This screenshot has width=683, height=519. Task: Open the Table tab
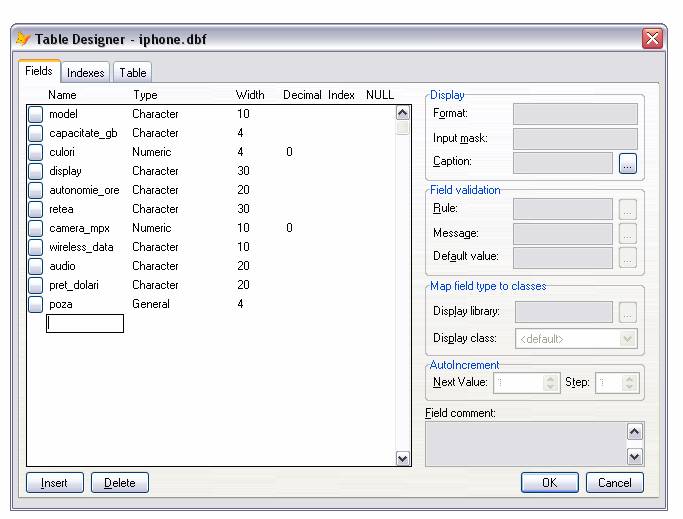click(133, 73)
